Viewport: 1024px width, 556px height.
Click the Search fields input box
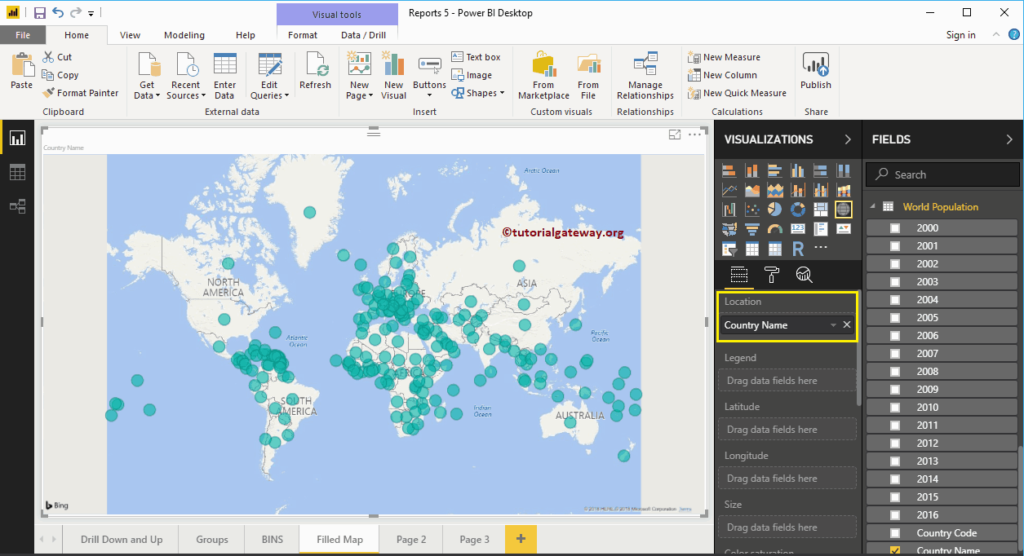pos(942,174)
